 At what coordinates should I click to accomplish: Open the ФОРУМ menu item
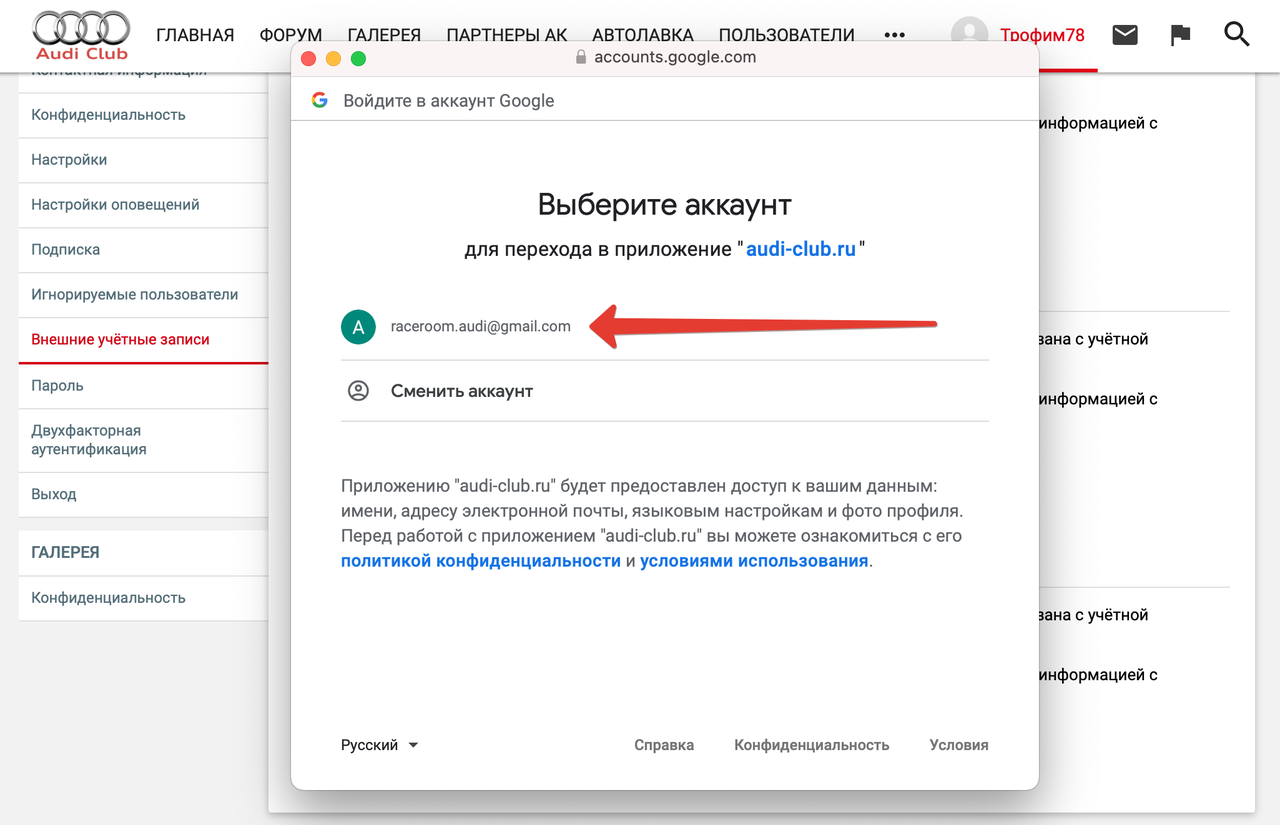(291, 35)
